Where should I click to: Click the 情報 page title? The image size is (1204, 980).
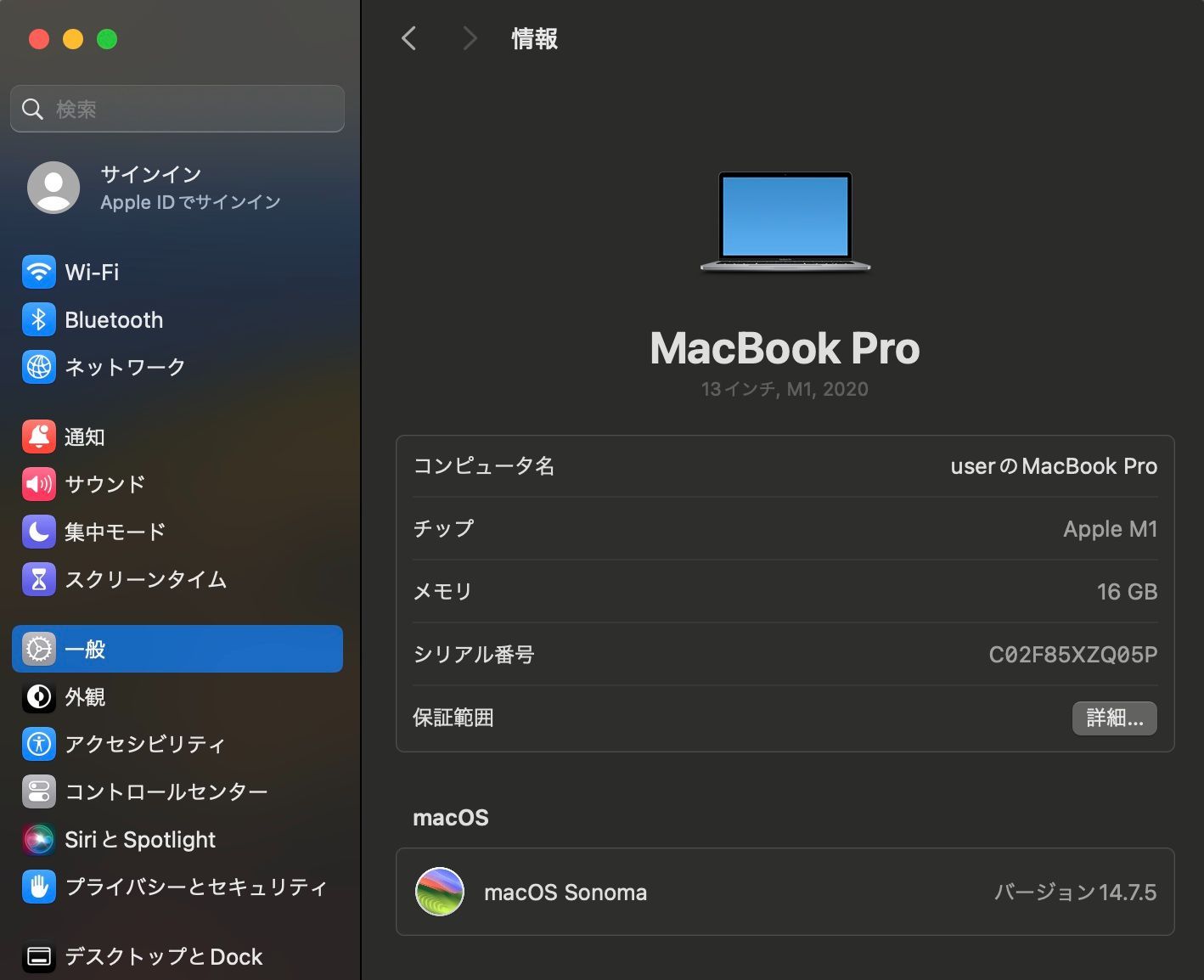(534, 38)
